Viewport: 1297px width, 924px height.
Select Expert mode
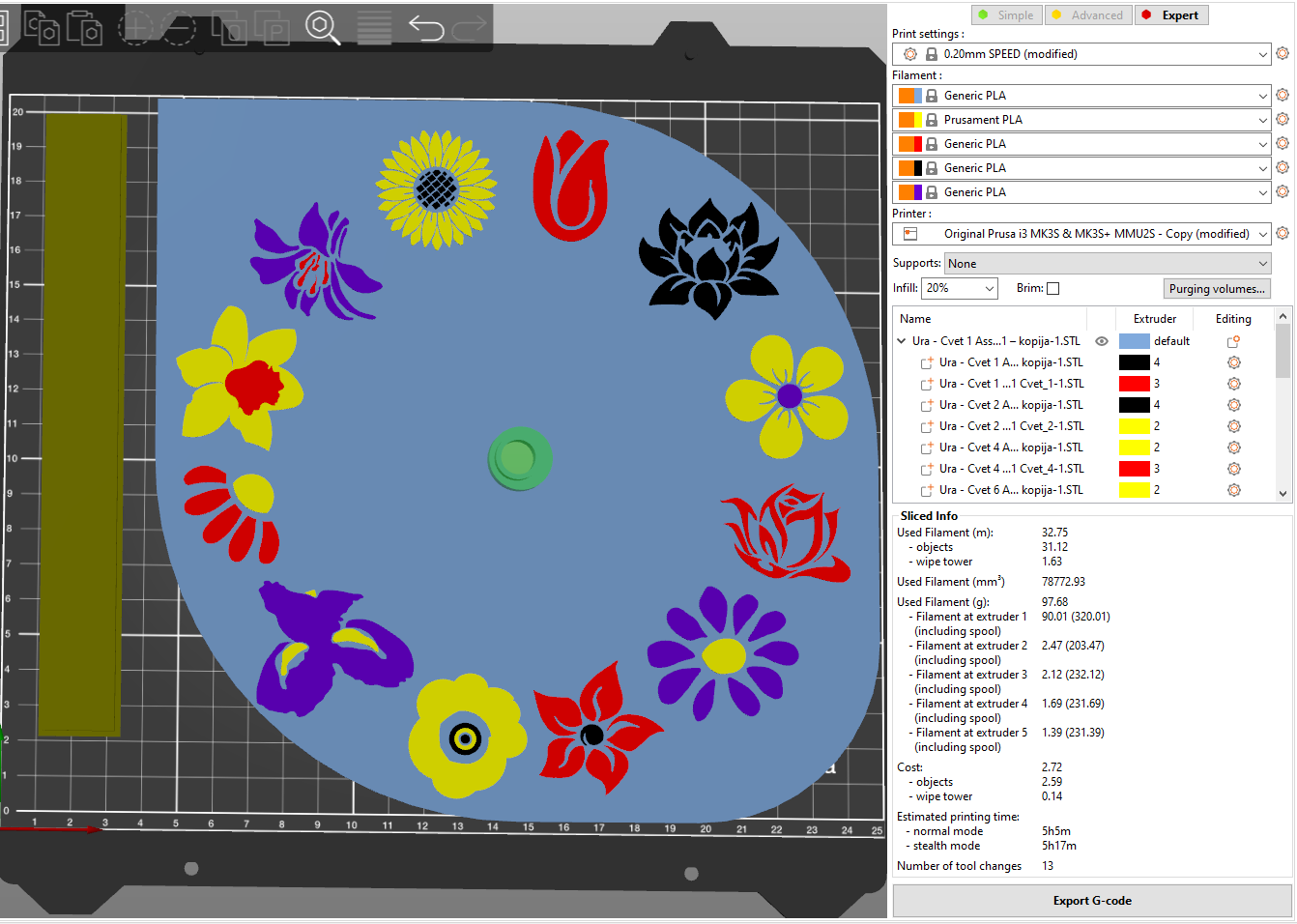pyautogui.click(x=1171, y=15)
